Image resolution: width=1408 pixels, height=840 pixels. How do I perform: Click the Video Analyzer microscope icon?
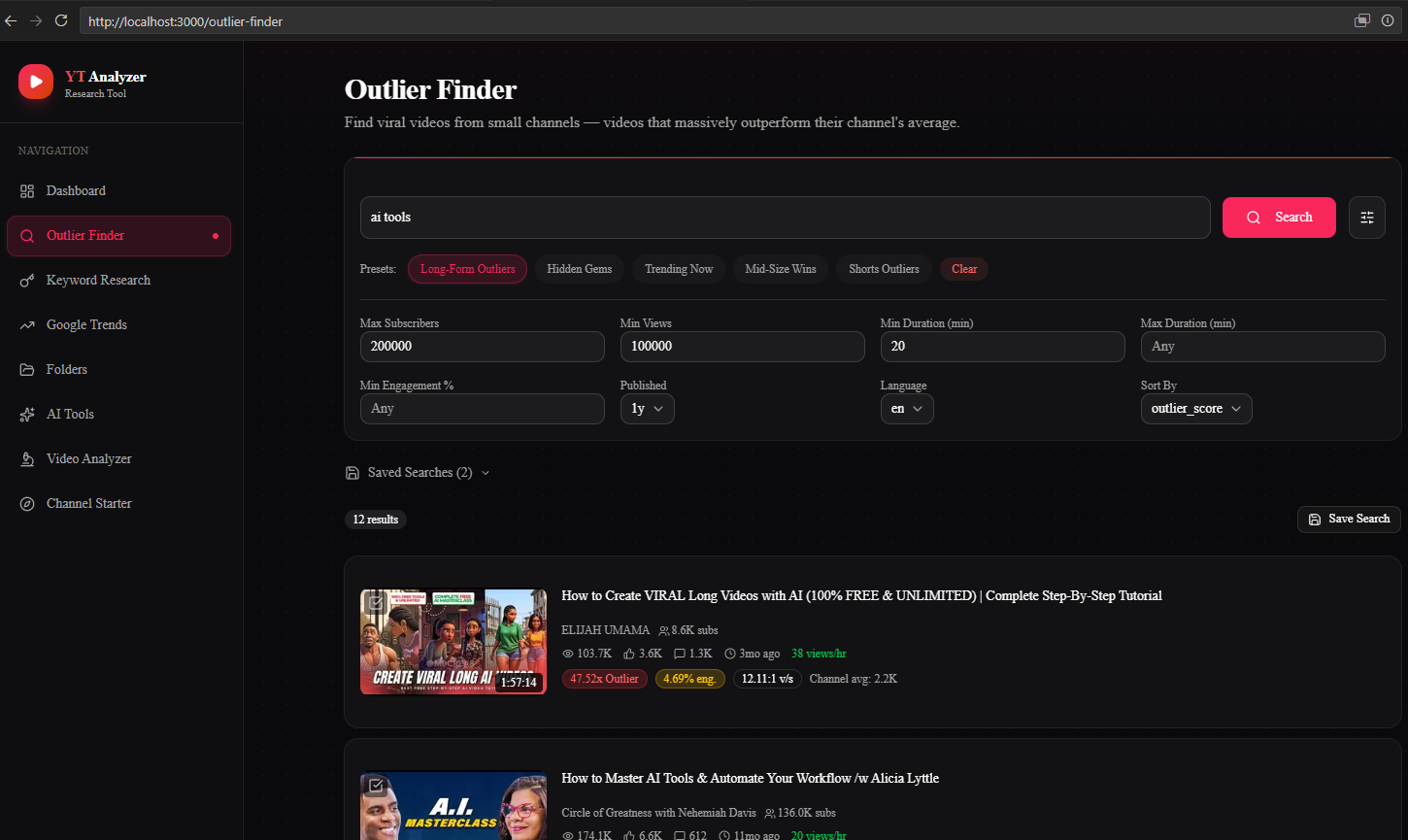27,459
